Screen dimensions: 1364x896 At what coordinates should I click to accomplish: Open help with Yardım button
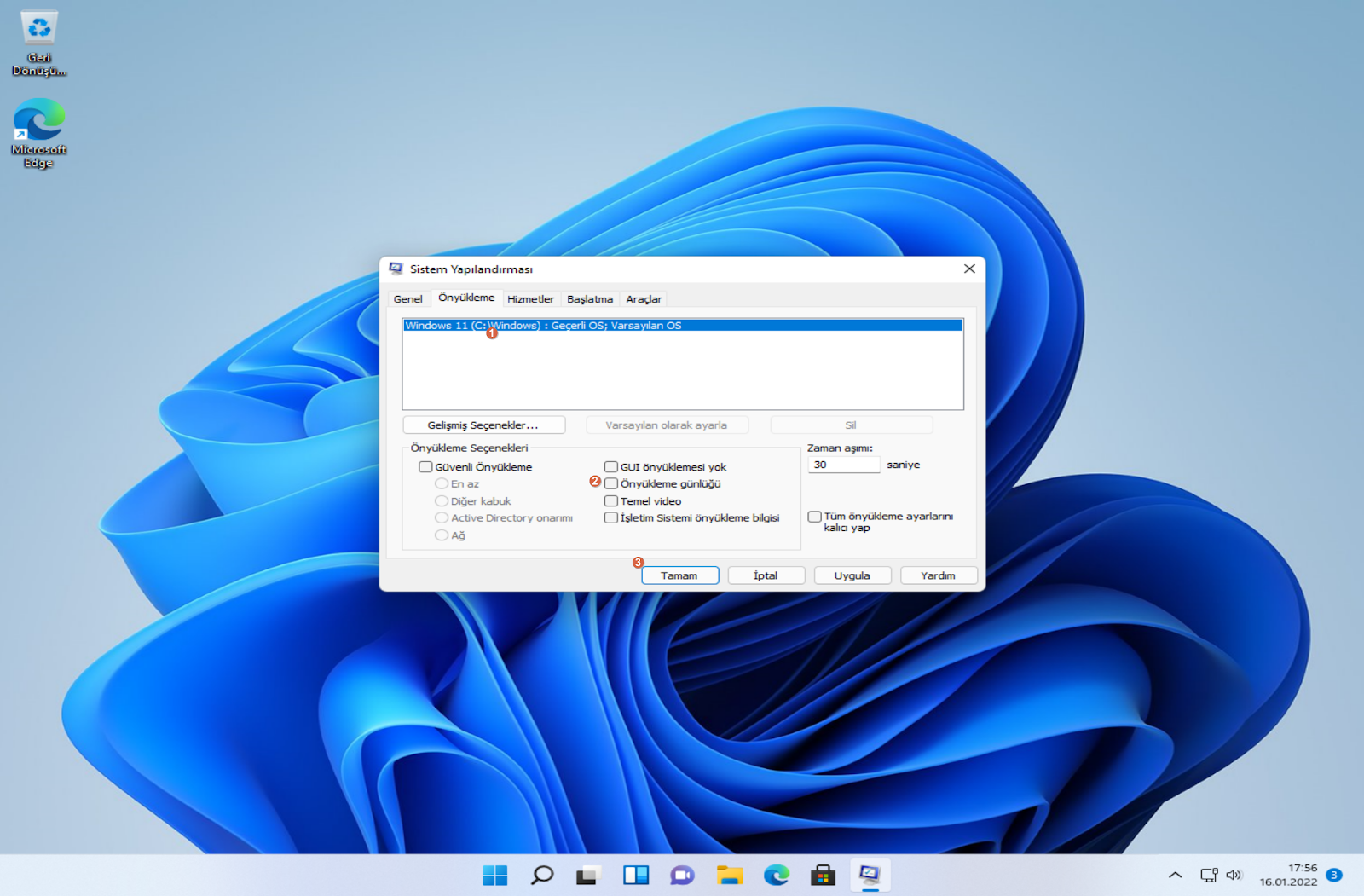tap(938, 575)
